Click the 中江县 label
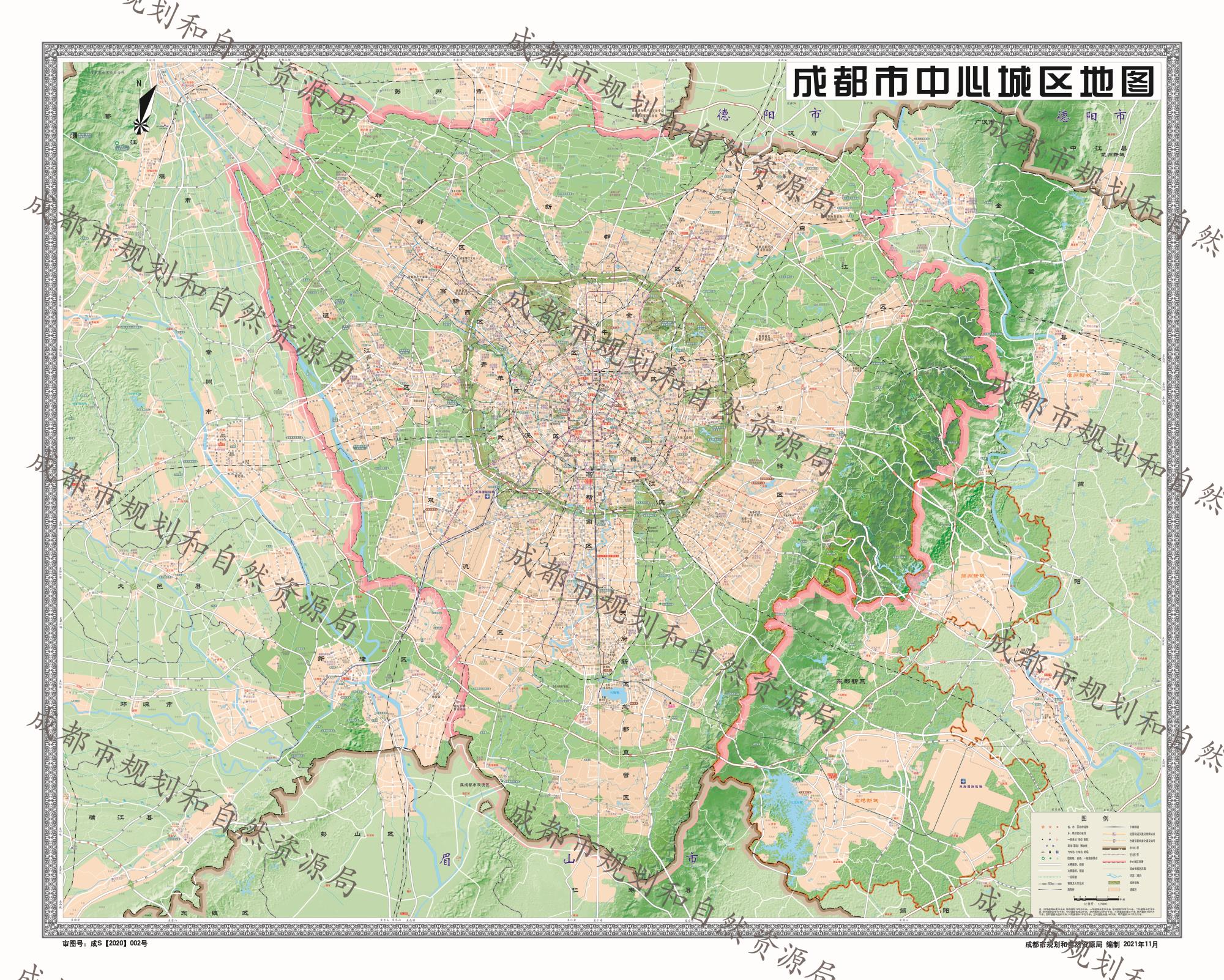Viewport: 1224px width, 980px height. point(1099,148)
